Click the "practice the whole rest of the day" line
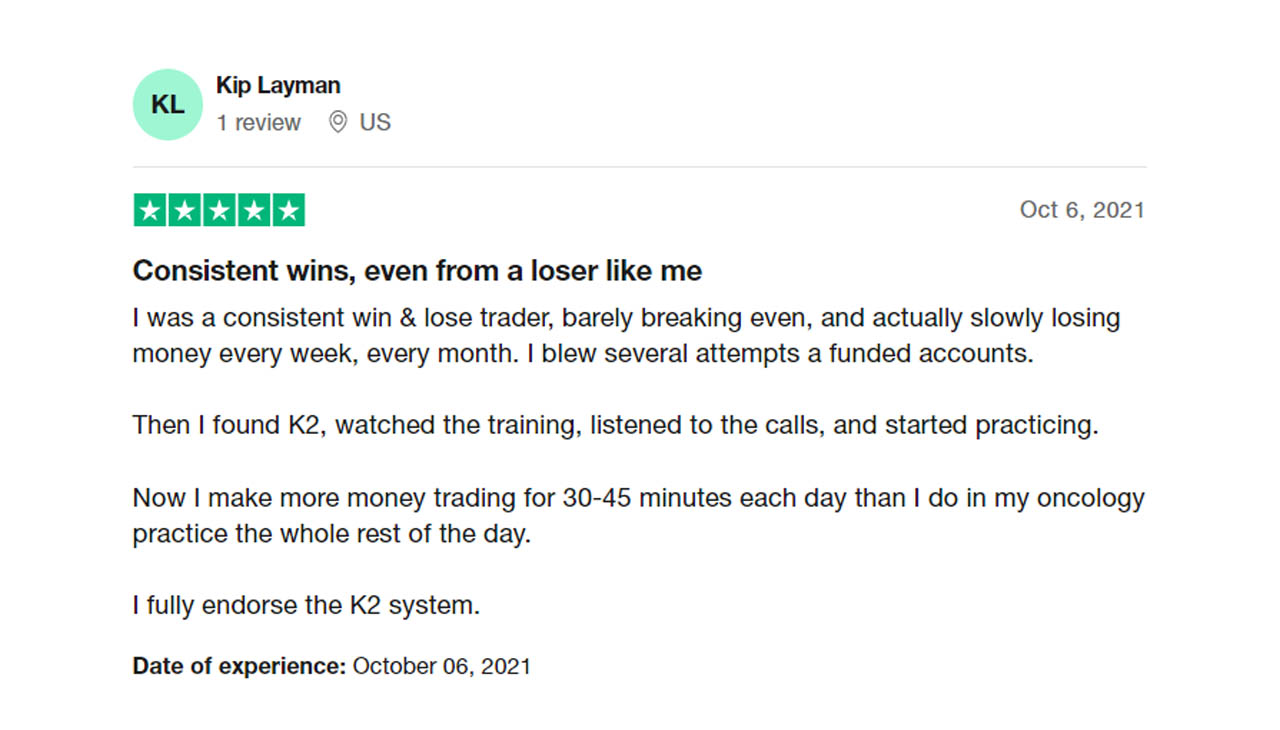Viewport: 1280px width, 730px height. coord(331,534)
